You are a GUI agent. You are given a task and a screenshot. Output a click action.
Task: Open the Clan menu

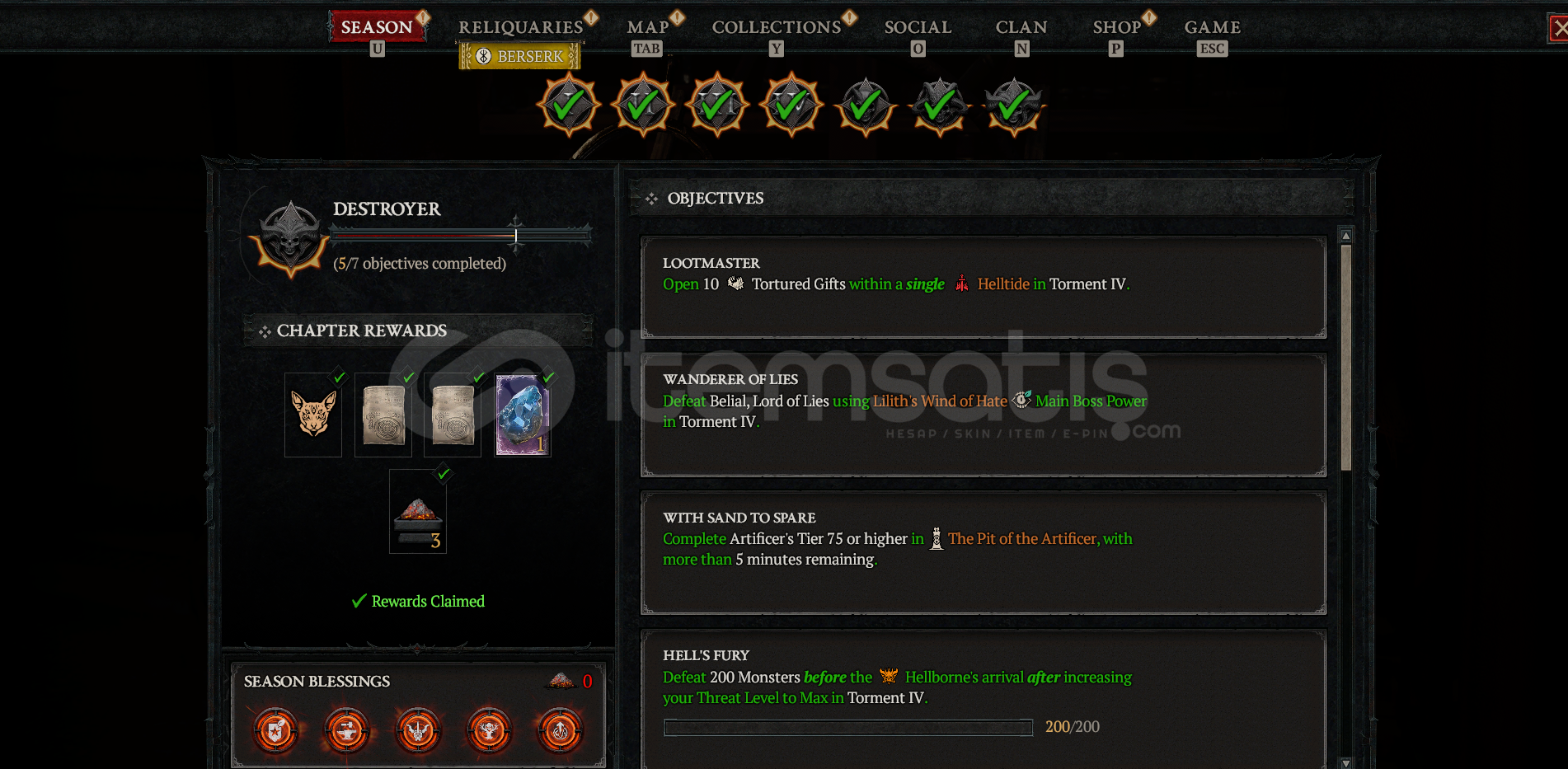coord(1021,27)
